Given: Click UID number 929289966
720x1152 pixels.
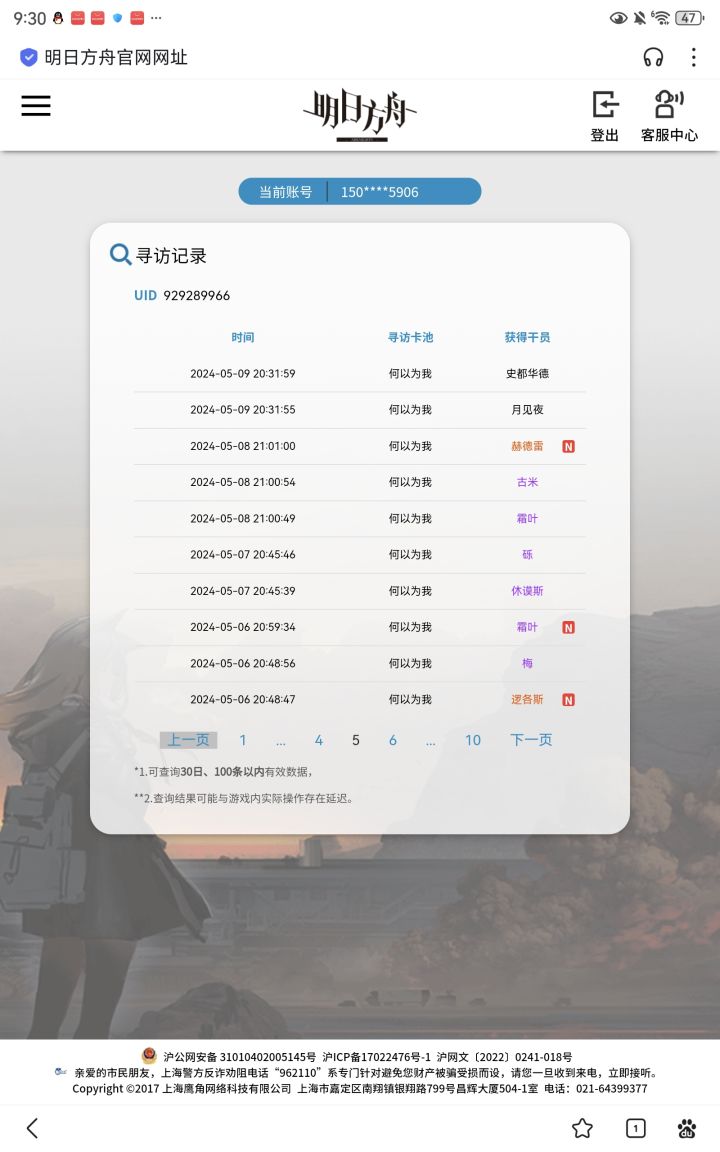Looking at the screenshot, I should [x=196, y=295].
